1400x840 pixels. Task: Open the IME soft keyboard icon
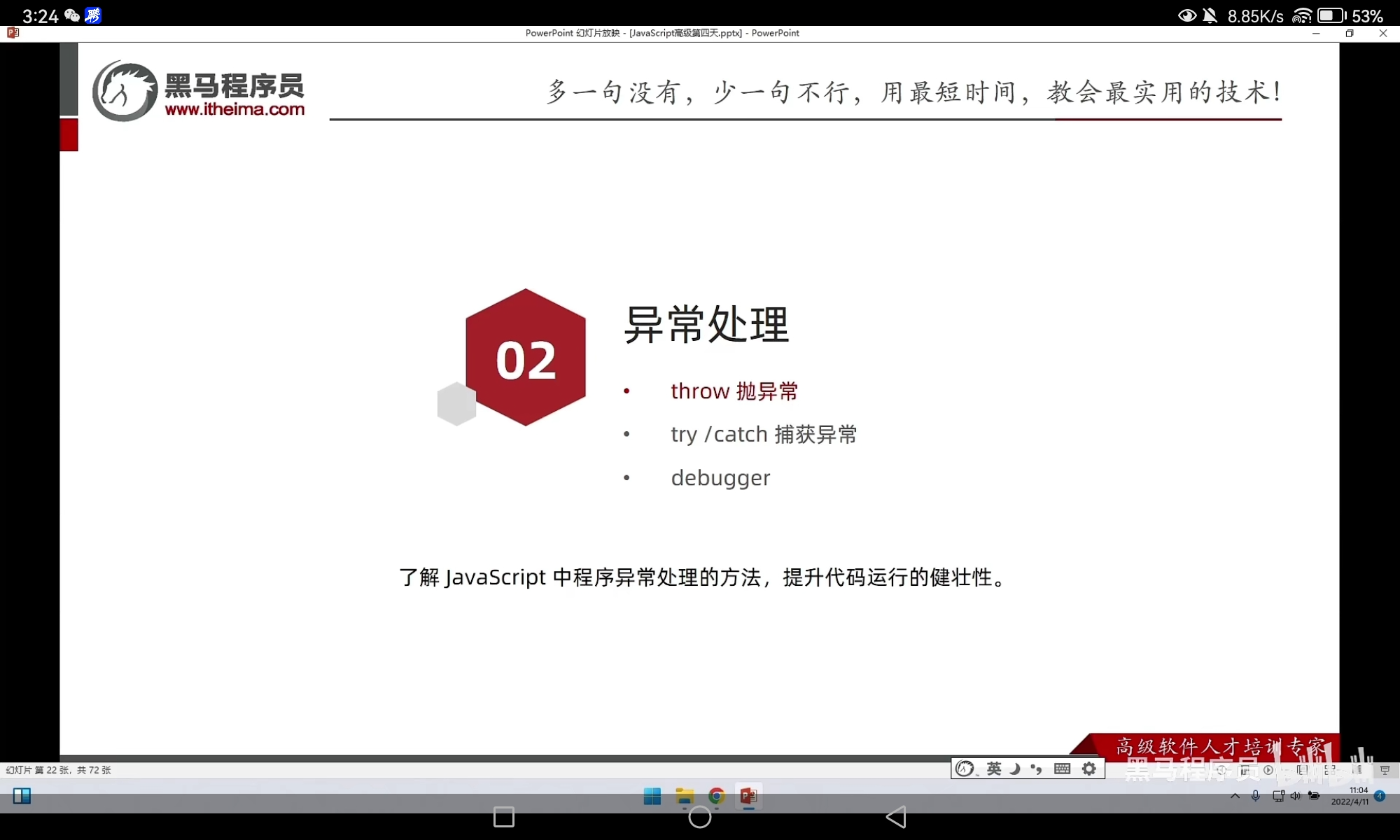click(x=1062, y=769)
